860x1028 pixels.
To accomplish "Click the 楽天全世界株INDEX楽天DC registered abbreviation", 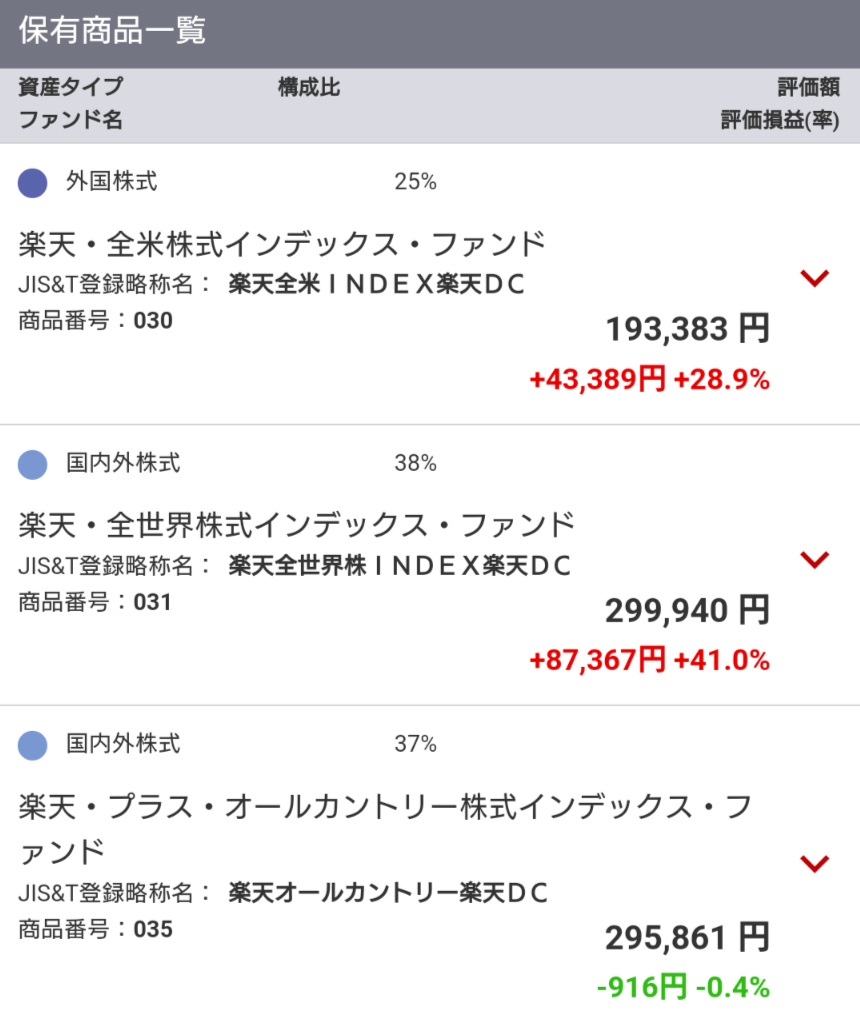I will click(400, 566).
